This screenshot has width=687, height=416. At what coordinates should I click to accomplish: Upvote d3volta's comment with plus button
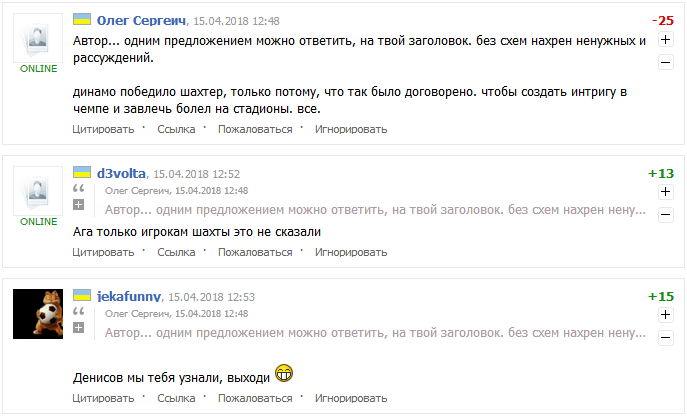click(x=666, y=192)
